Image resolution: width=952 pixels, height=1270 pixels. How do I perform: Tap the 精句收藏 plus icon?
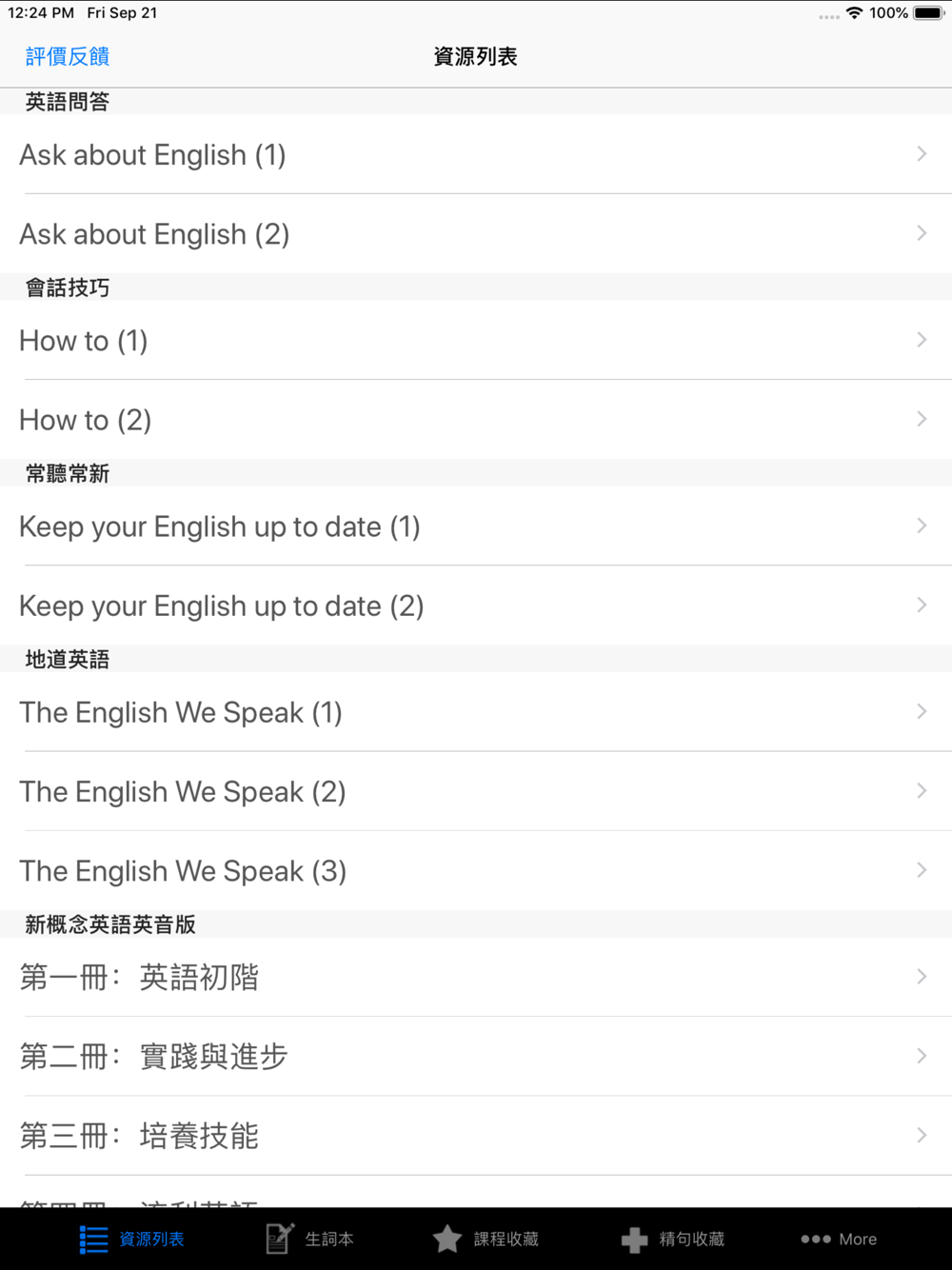tap(634, 1240)
